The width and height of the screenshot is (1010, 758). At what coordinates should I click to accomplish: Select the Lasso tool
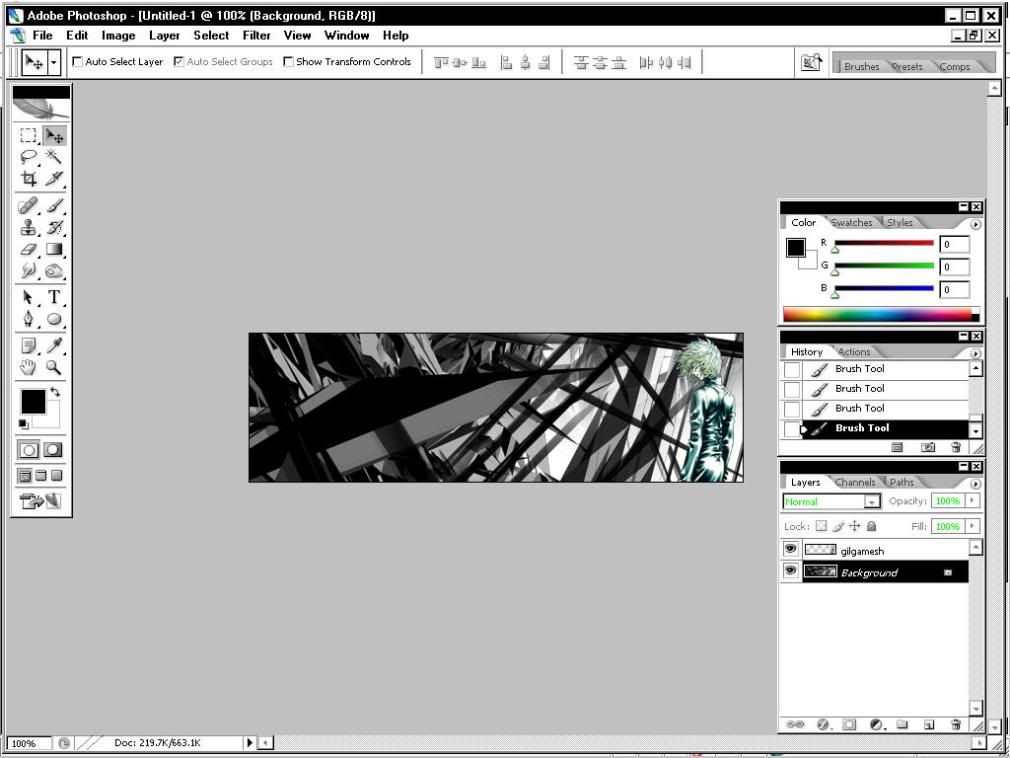tap(28, 156)
